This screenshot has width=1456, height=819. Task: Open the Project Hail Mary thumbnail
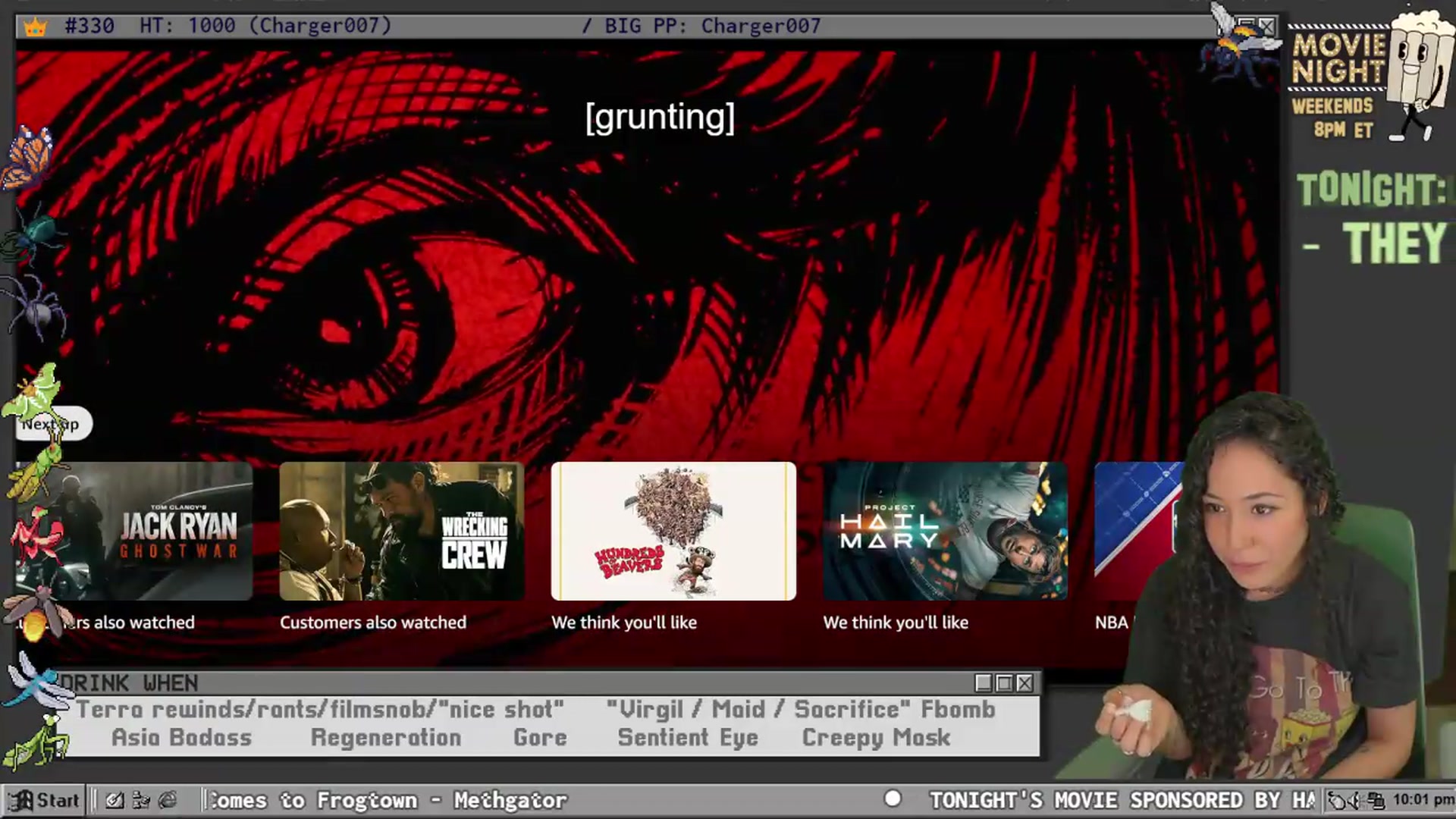click(945, 531)
